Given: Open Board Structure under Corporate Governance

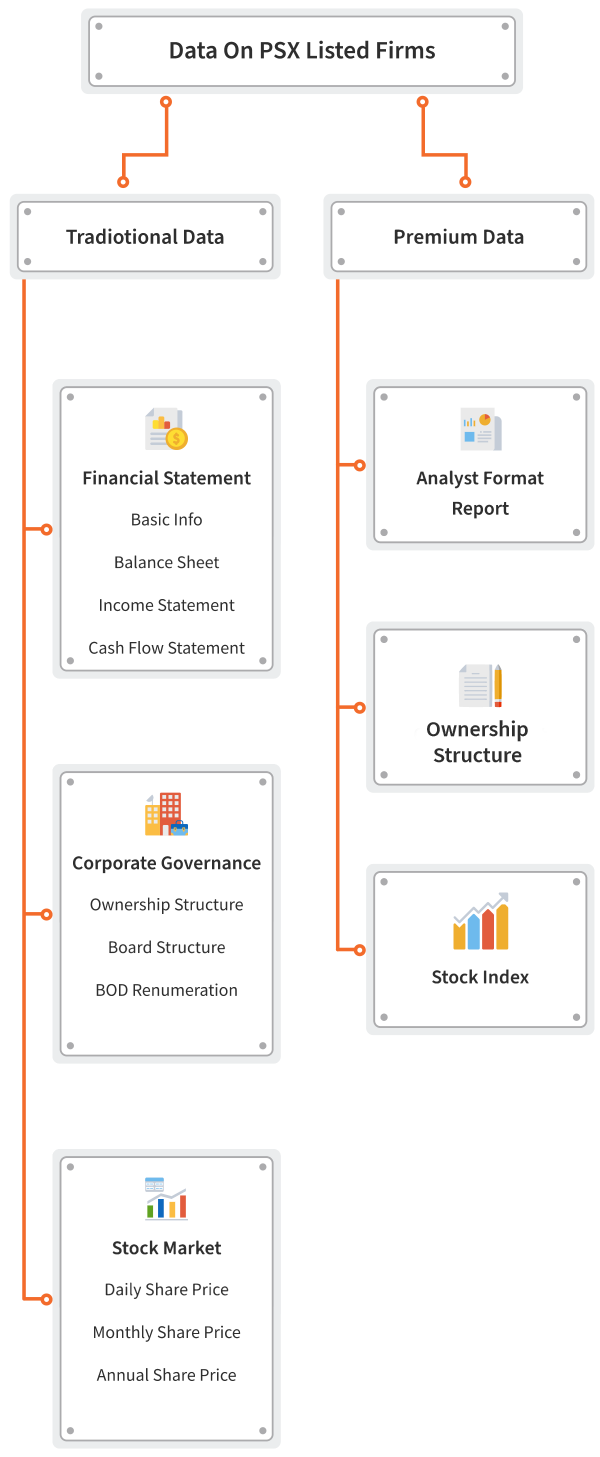Looking at the screenshot, I should coord(166,947).
